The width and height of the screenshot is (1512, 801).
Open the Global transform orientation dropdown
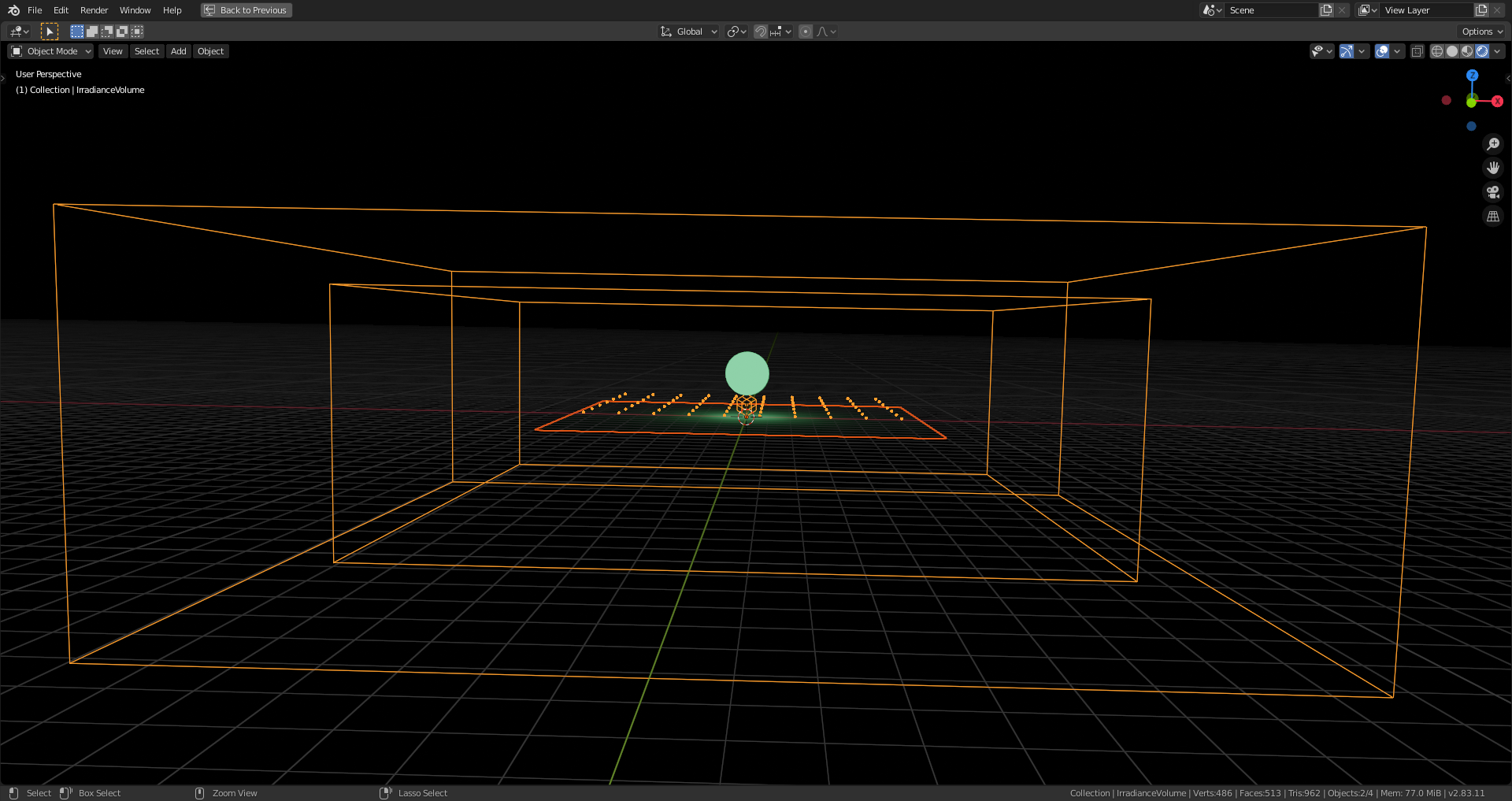688,31
